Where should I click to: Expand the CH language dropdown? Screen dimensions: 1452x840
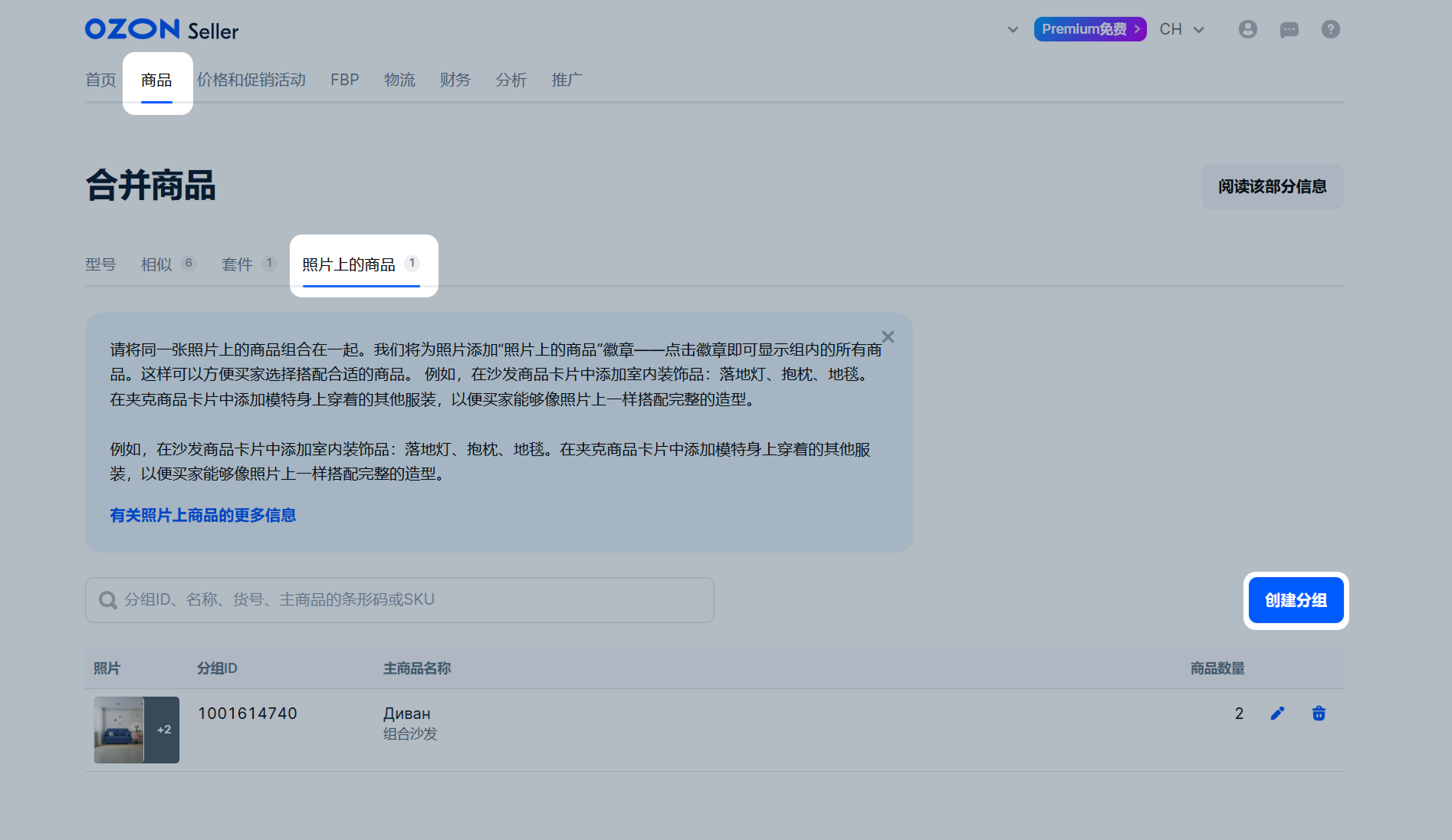[x=1181, y=29]
